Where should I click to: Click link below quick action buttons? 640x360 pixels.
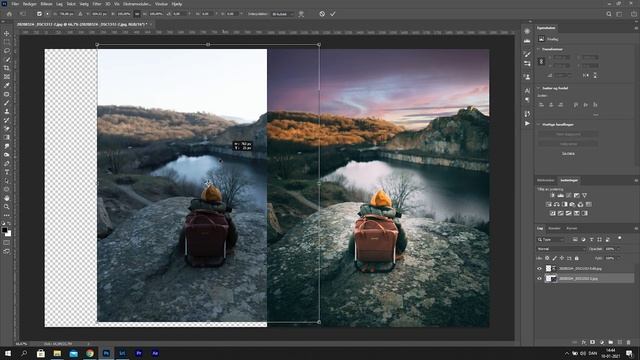[568, 153]
